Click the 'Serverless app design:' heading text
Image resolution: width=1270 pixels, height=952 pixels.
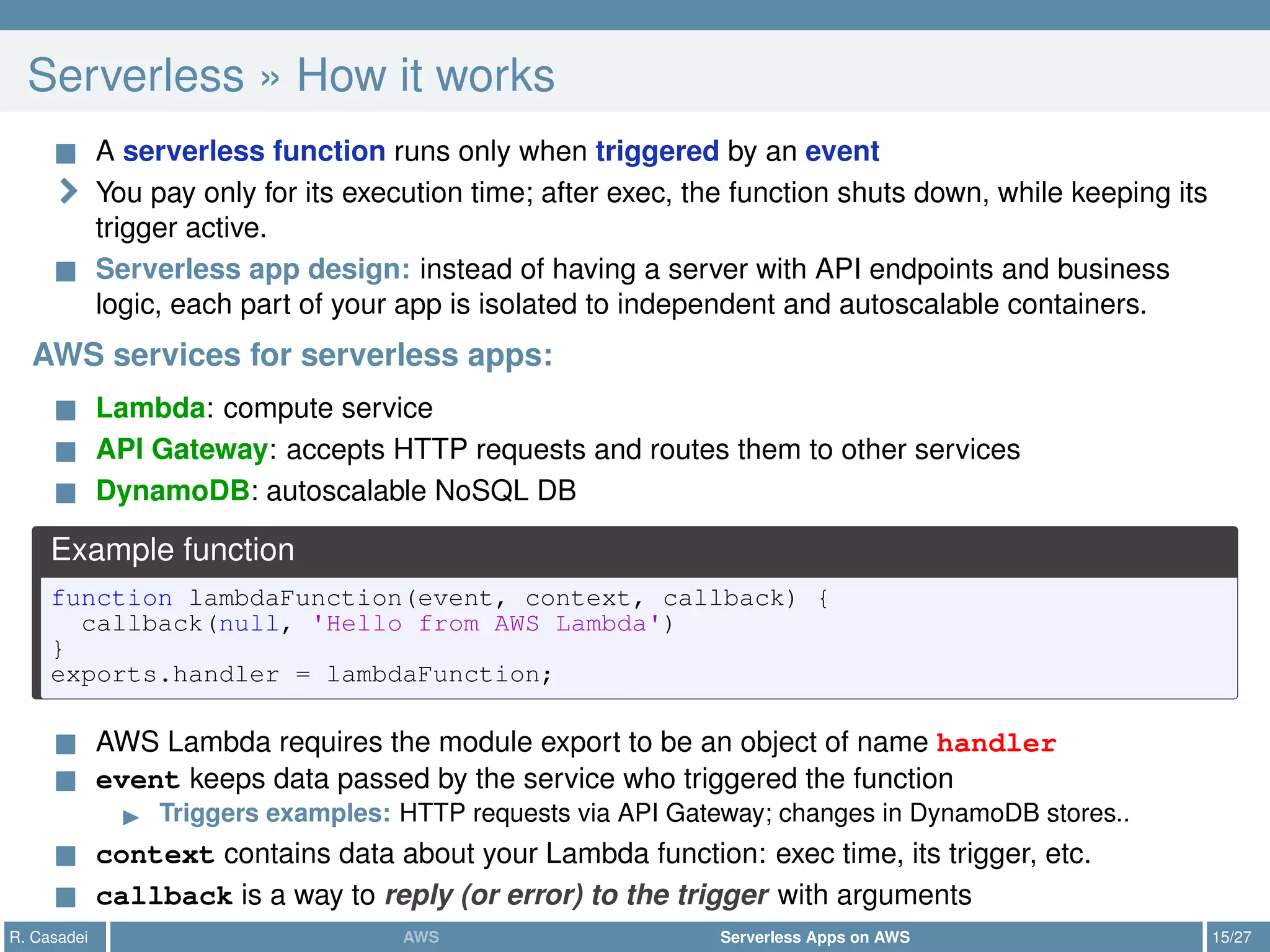[253, 270]
